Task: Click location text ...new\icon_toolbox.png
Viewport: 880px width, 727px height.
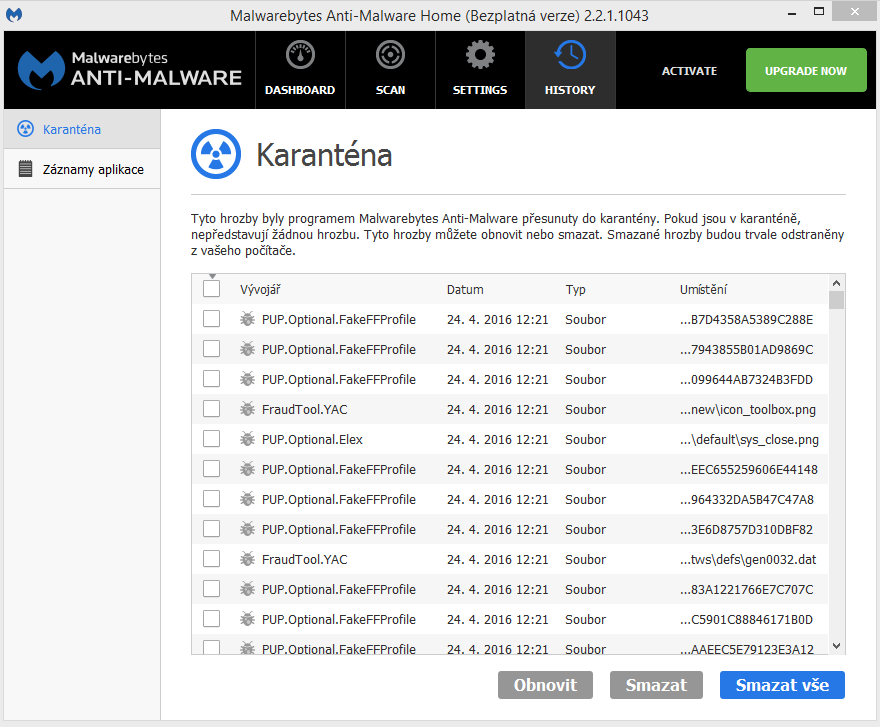Action: pyautogui.click(x=748, y=410)
